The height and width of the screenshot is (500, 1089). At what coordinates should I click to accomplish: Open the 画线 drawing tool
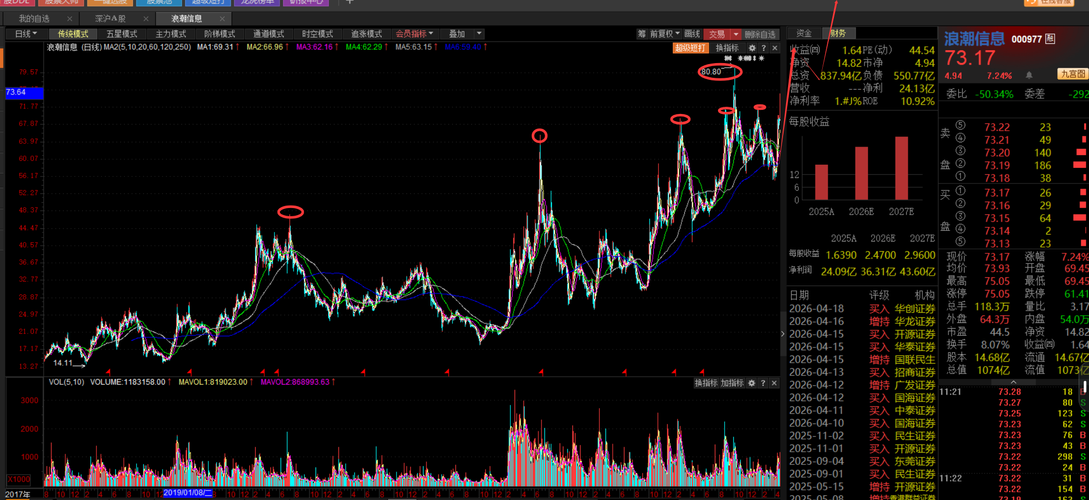[x=692, y=33]
